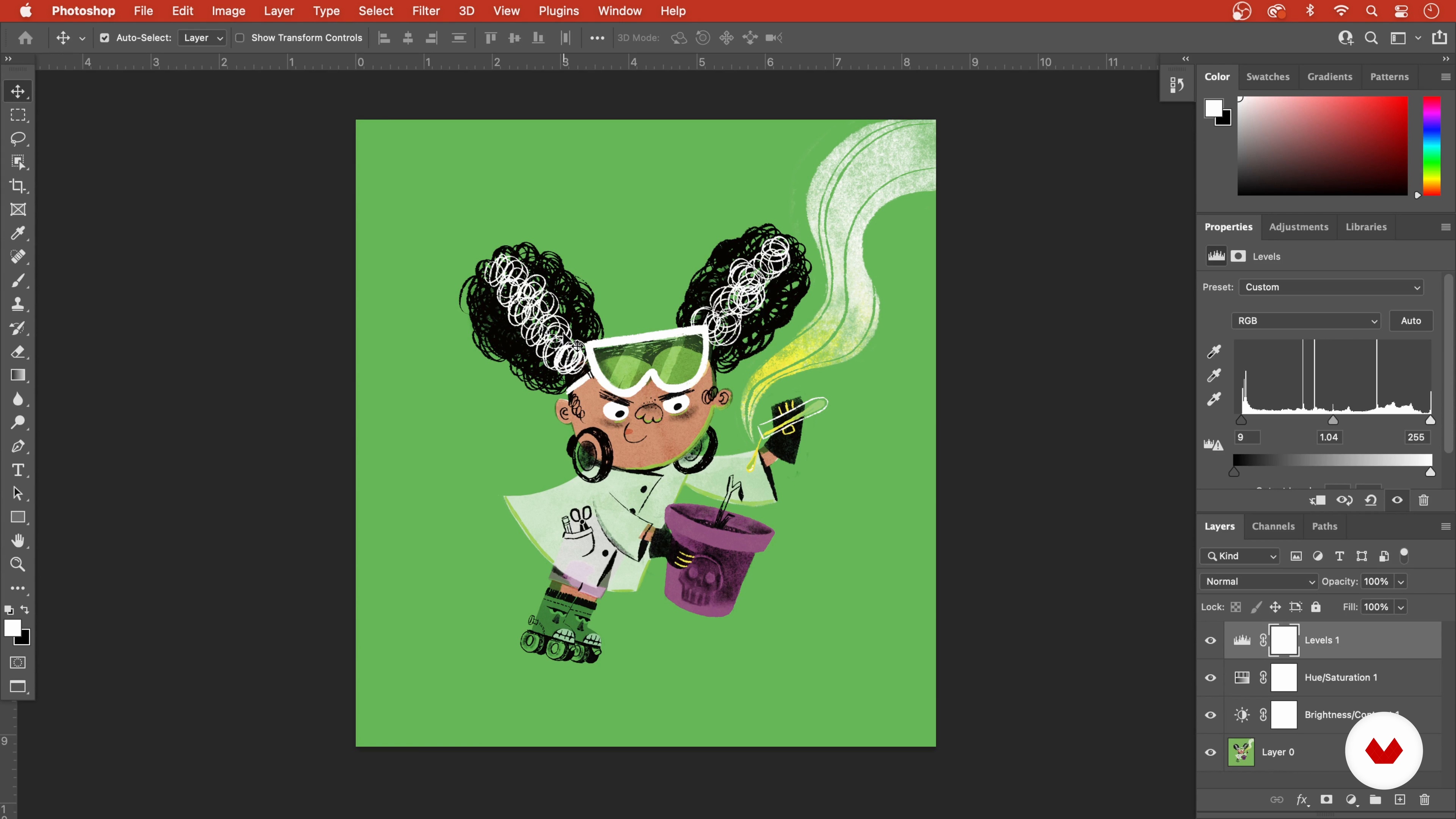The height and width of the screenshot is (819, 1456).
Task: Select the Gradient tool
Action: pyautogui.click(x=18, y=376)
